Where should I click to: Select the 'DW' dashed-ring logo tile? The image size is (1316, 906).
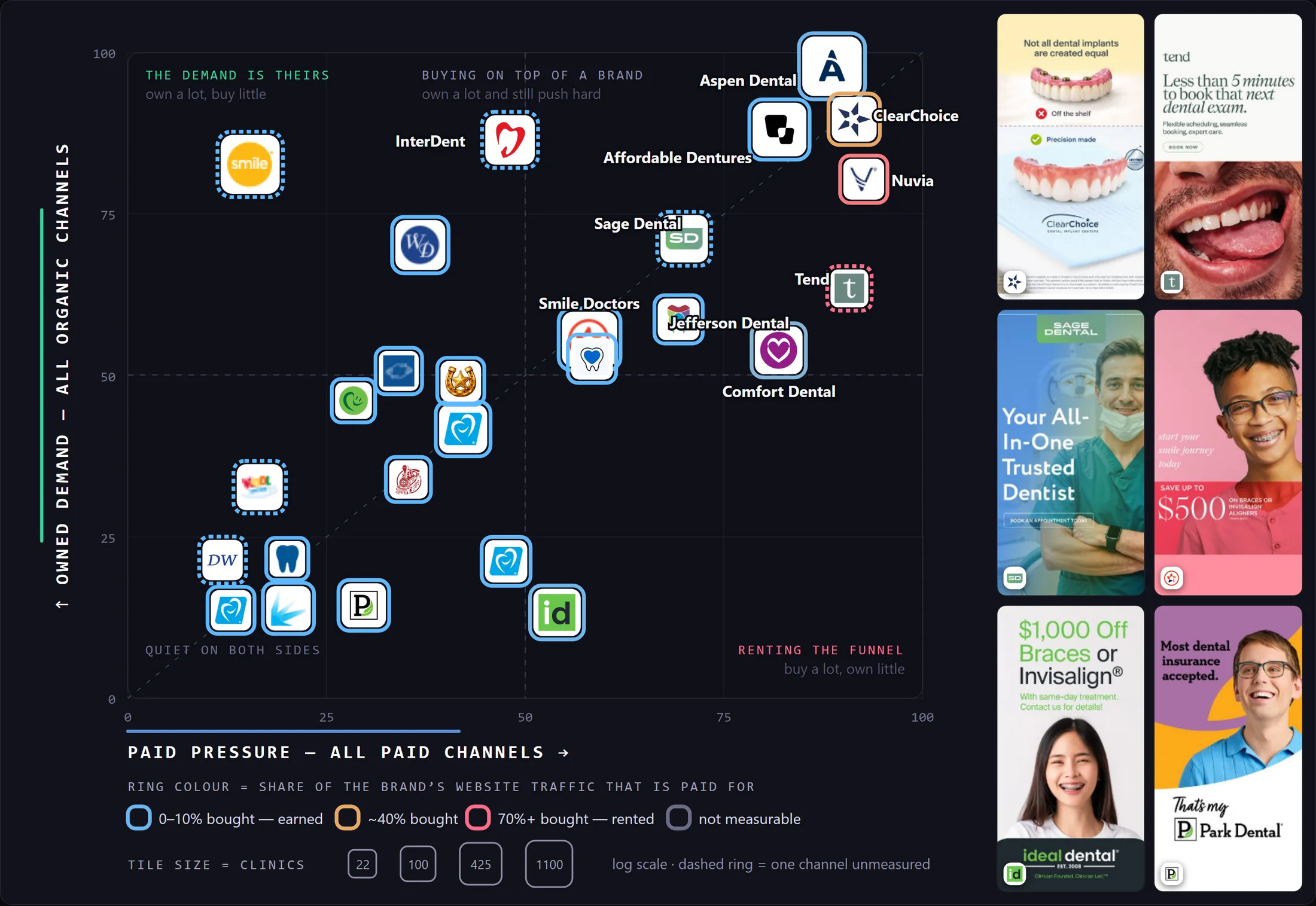[x=223, y=560]
